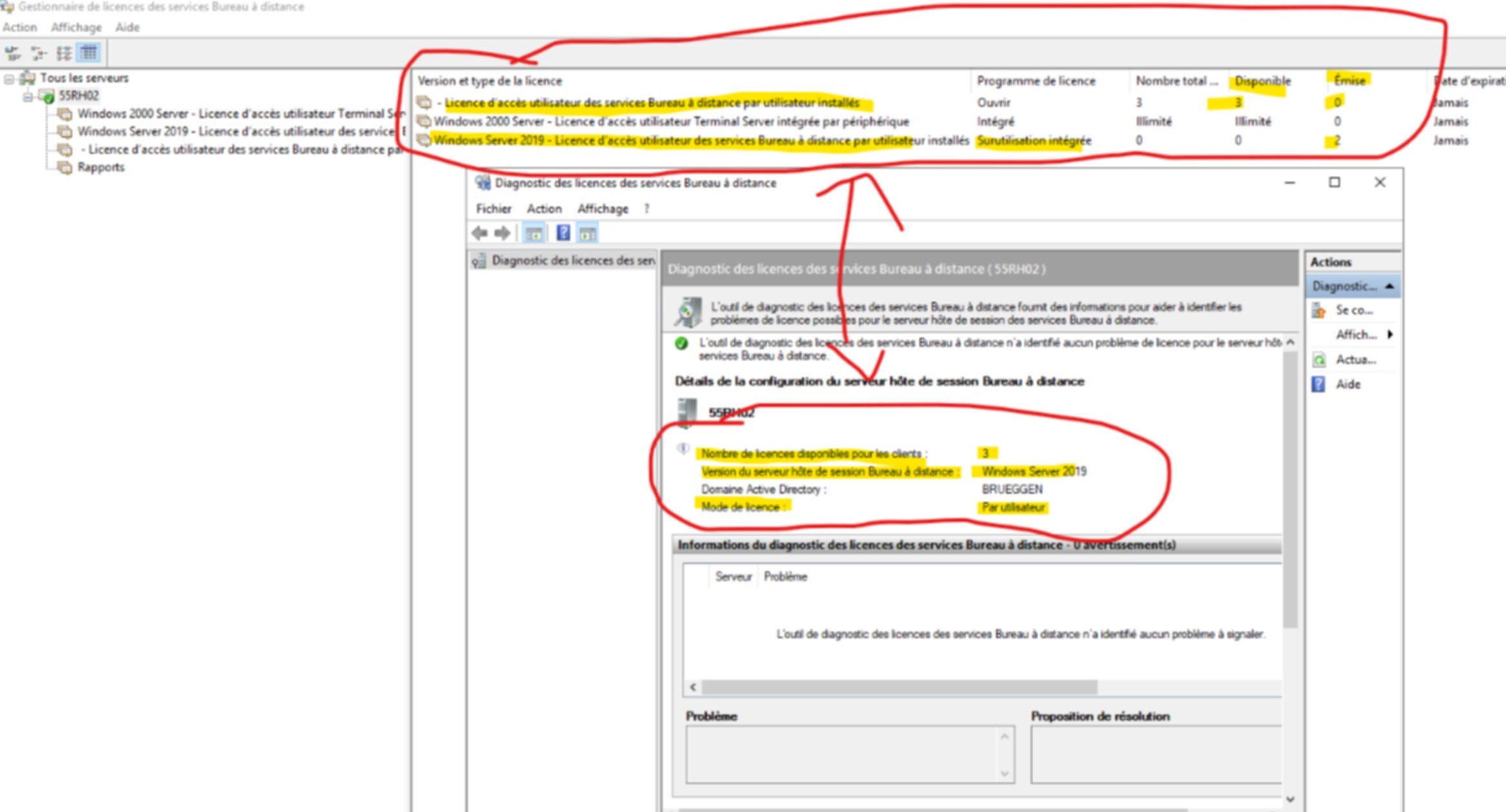Click the 55RH02 server name in diagnostic details
This screenshot has height=812, width=1506.
point(731,412)
